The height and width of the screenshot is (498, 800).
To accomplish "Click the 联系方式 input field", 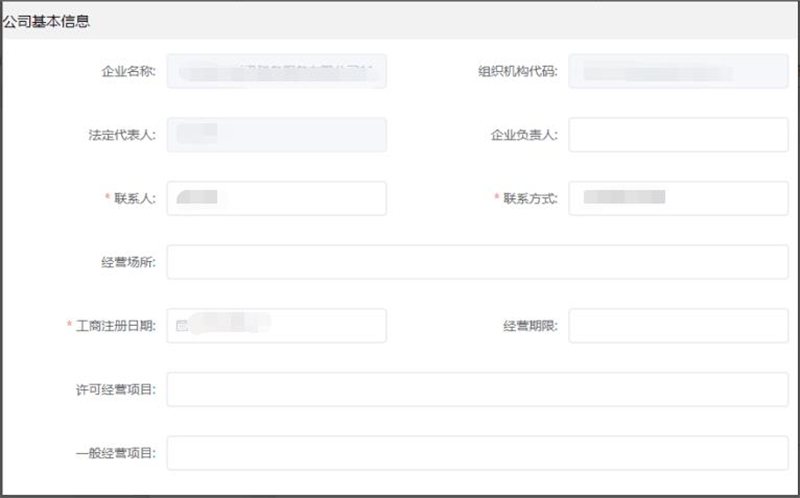I will click(678, 198).
